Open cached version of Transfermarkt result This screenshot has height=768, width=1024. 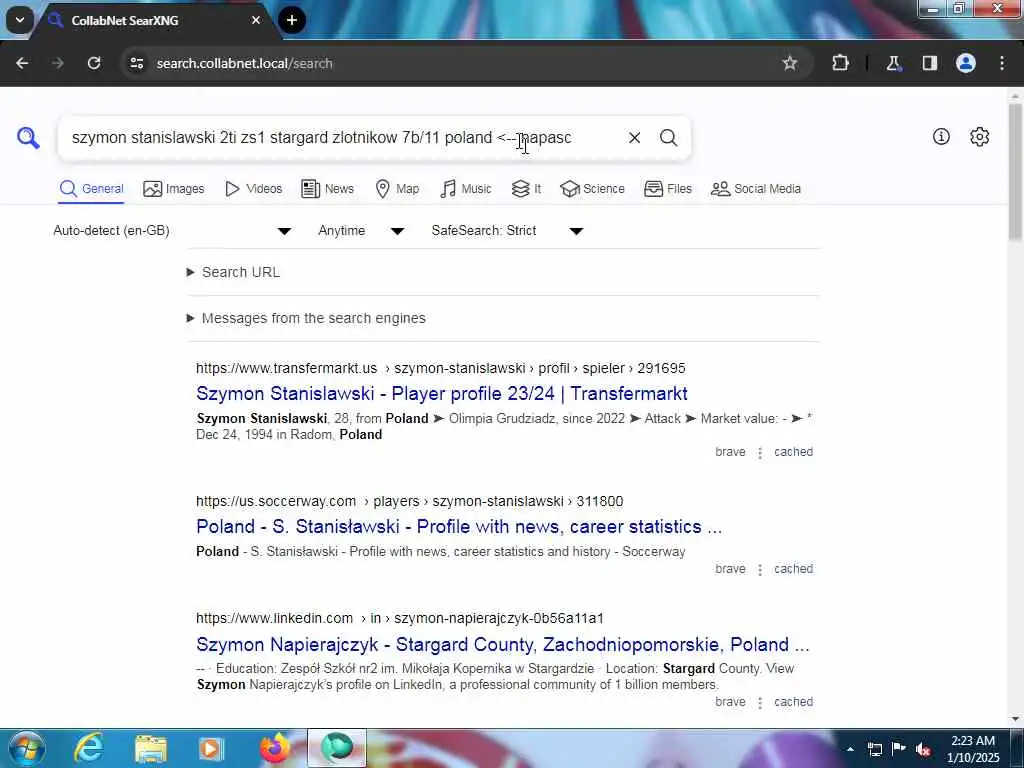coord(793,452)
